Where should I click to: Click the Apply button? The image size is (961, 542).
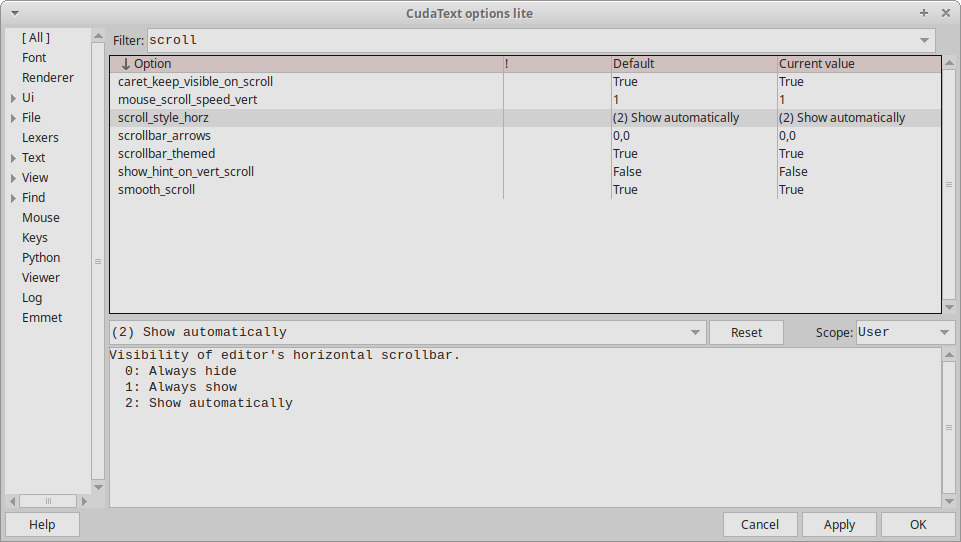tap(839, 525)
